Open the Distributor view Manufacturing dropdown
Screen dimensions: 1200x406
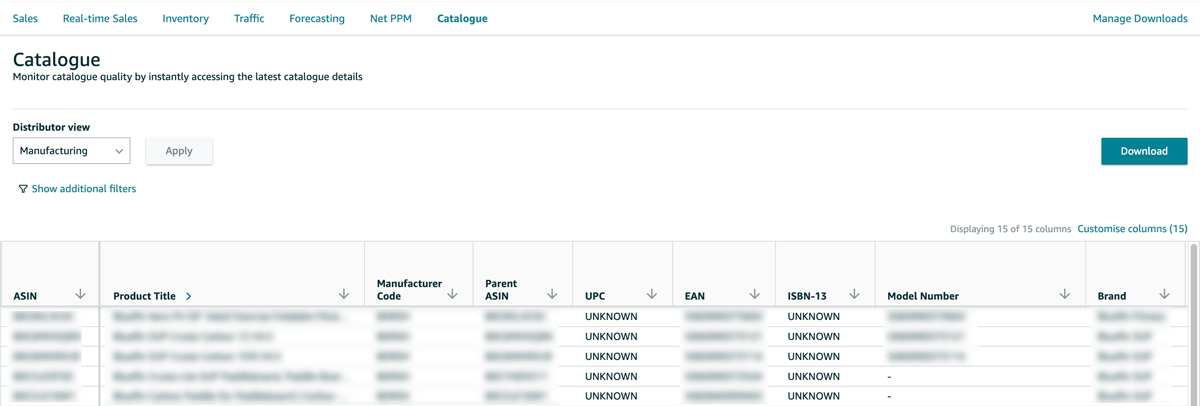point(71,151)
